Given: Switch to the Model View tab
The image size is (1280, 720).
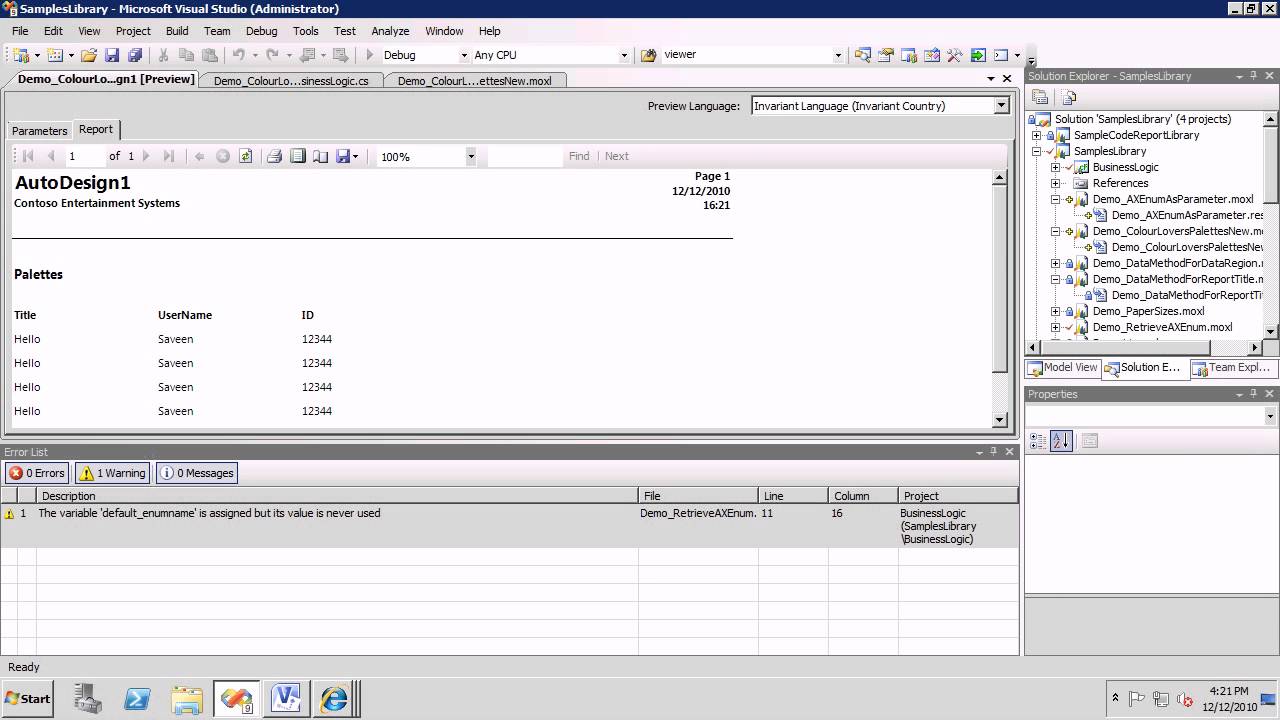Looking at the screenshot, I should (1063, 368).
